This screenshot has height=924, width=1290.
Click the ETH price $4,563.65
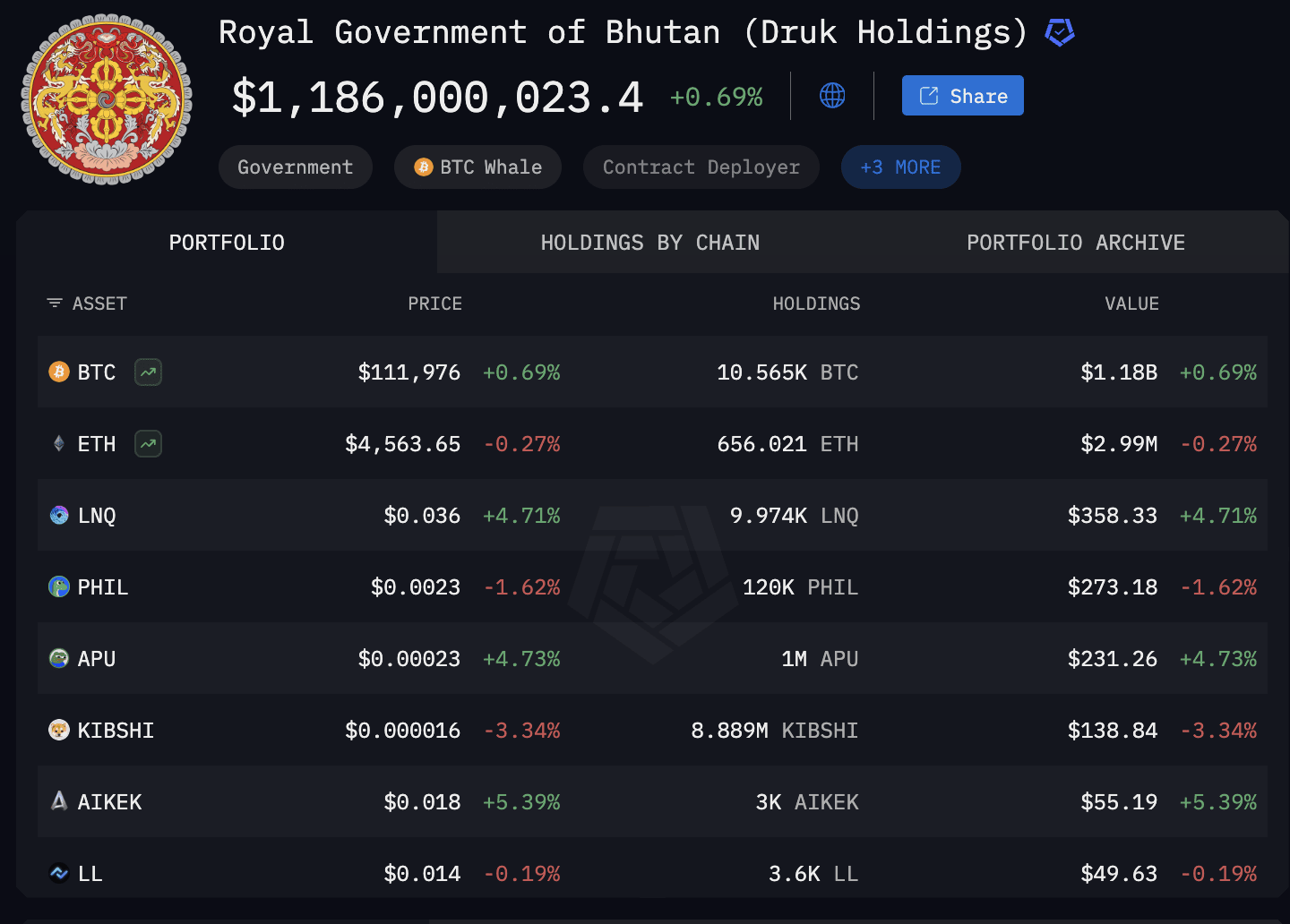tap(403, 444)
